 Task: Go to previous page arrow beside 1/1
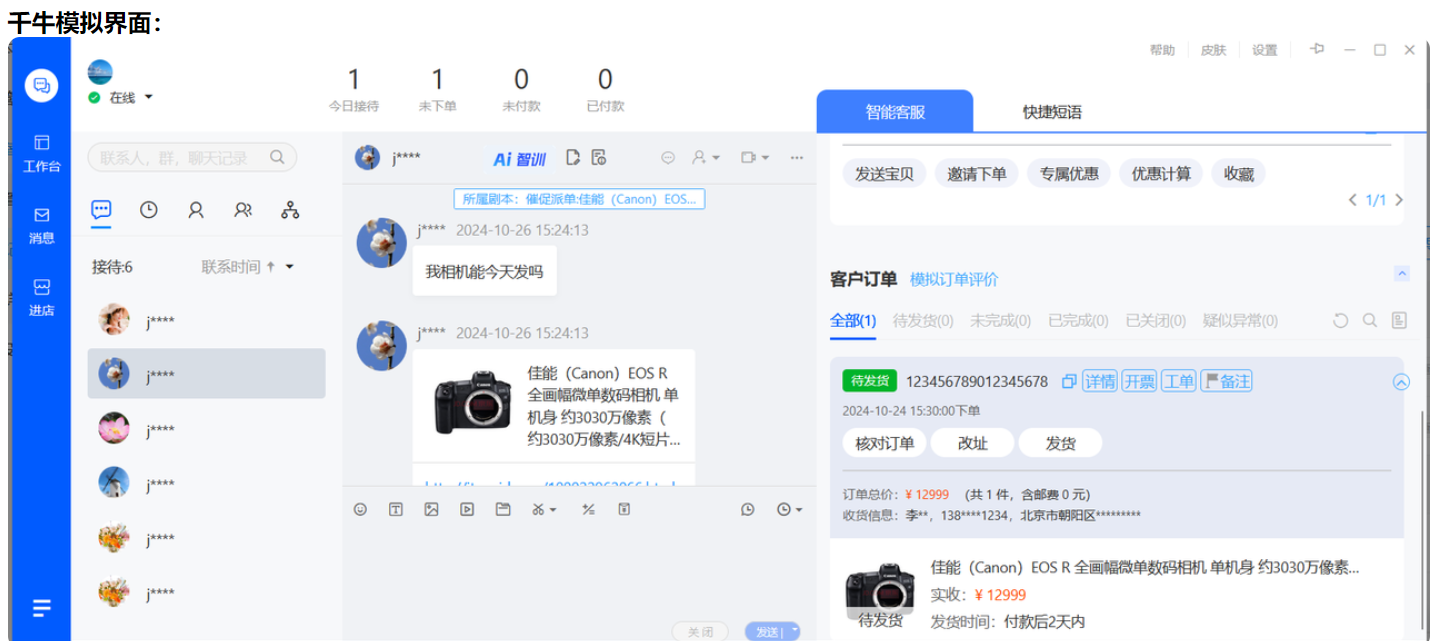pyautogui.click(x=1353, y=200)
